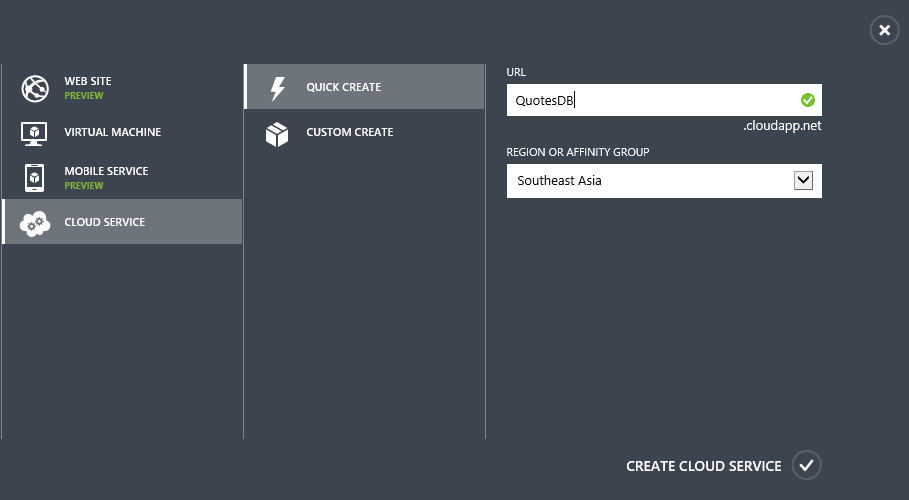Click the circled checkmark to confirm creation
909x500 pixels.
[x=806, y=465]
